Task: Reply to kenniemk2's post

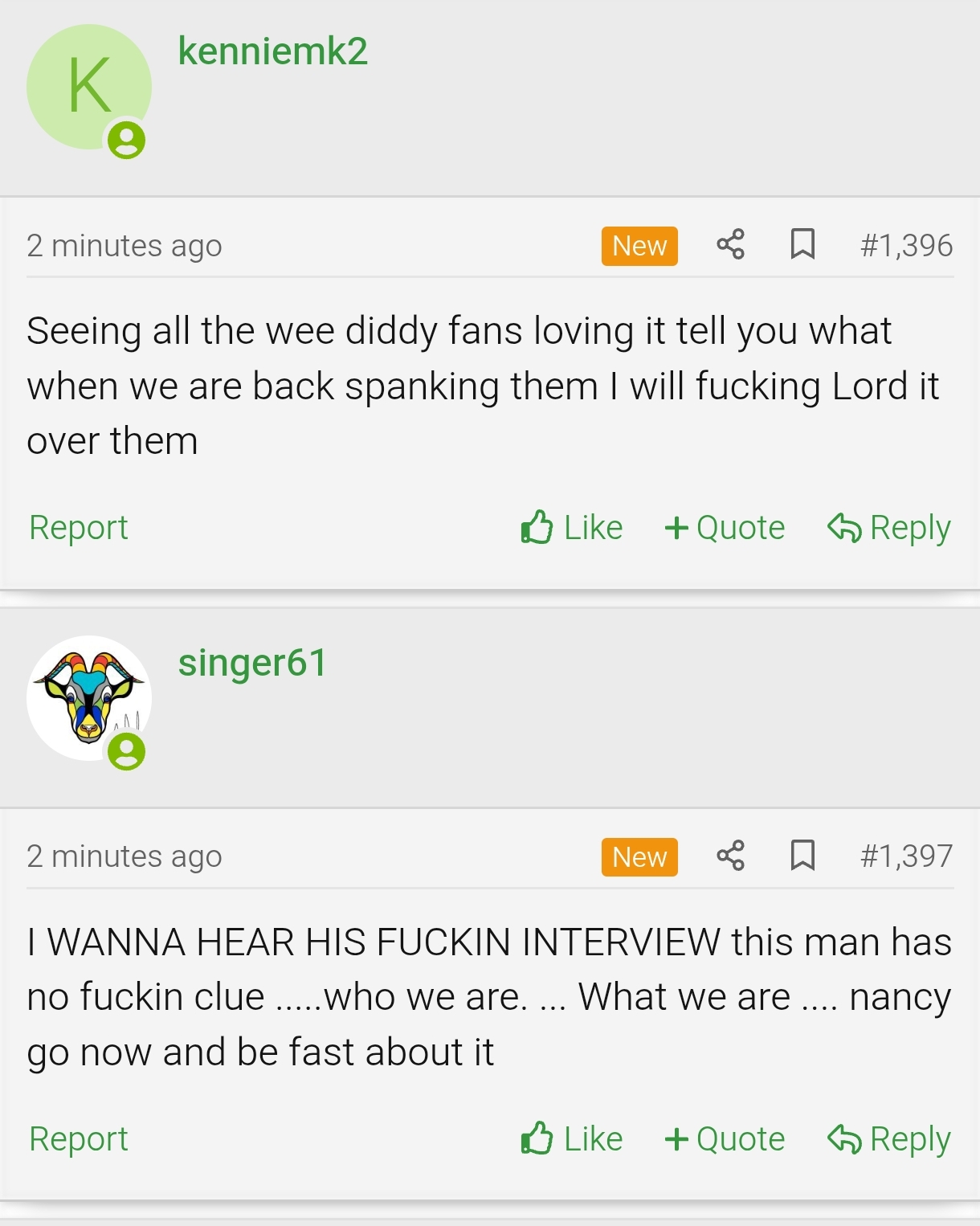Action: pyautogui.click(x=889, y=528)
